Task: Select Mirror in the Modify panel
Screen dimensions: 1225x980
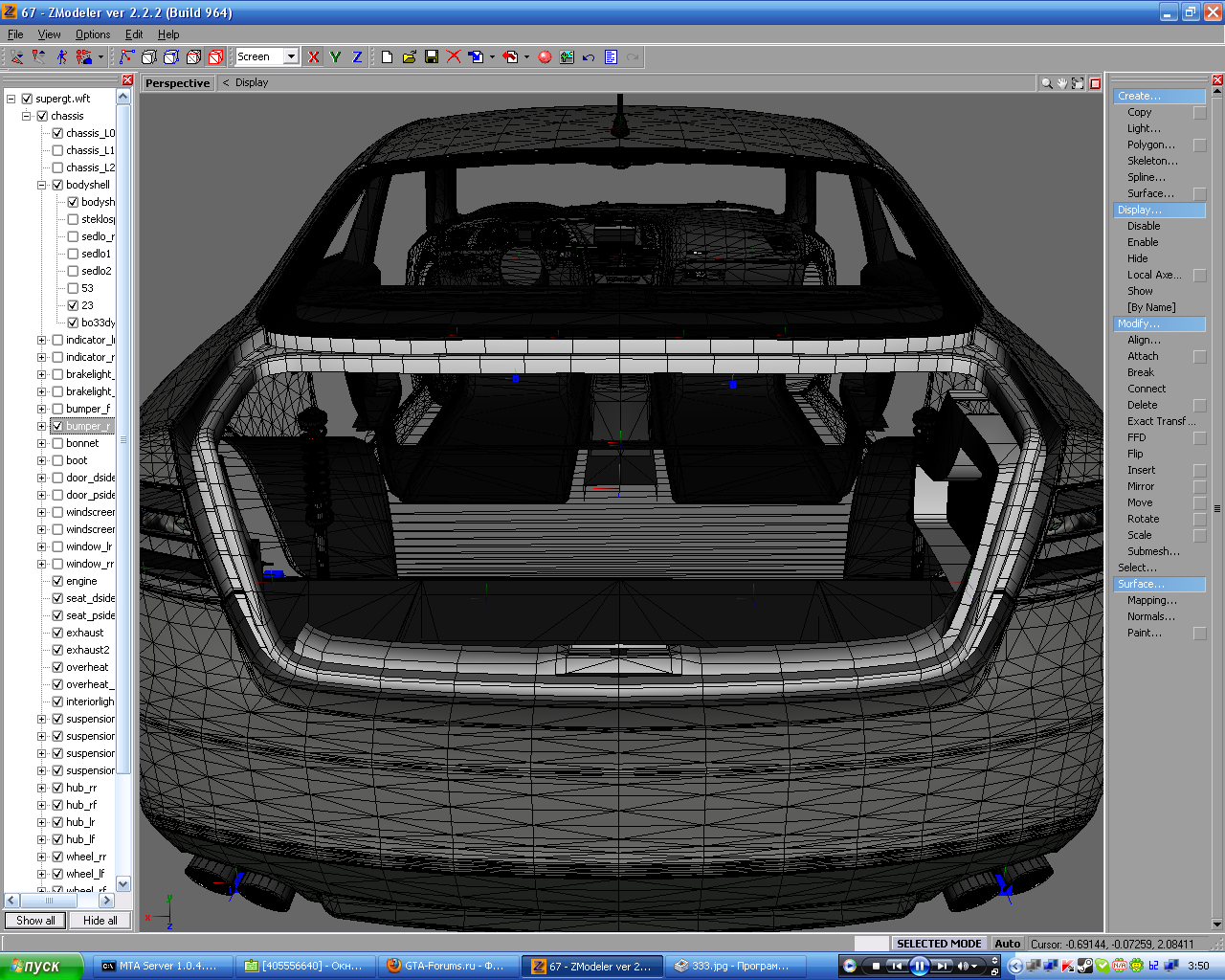Action: tap(1140, 486)
